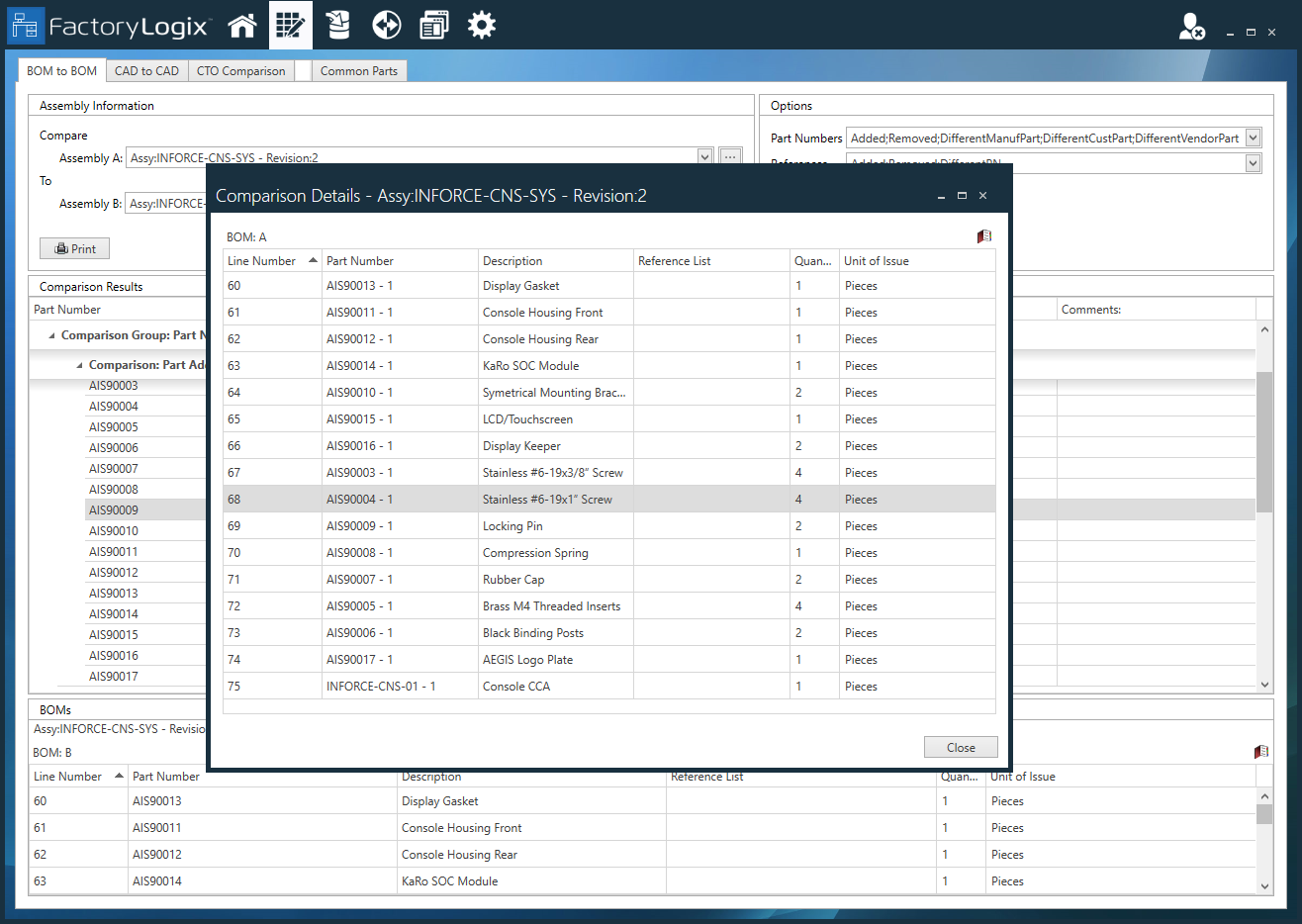
Task: Click the FactoryLogix home icon
Action: [x=242, y=26]
